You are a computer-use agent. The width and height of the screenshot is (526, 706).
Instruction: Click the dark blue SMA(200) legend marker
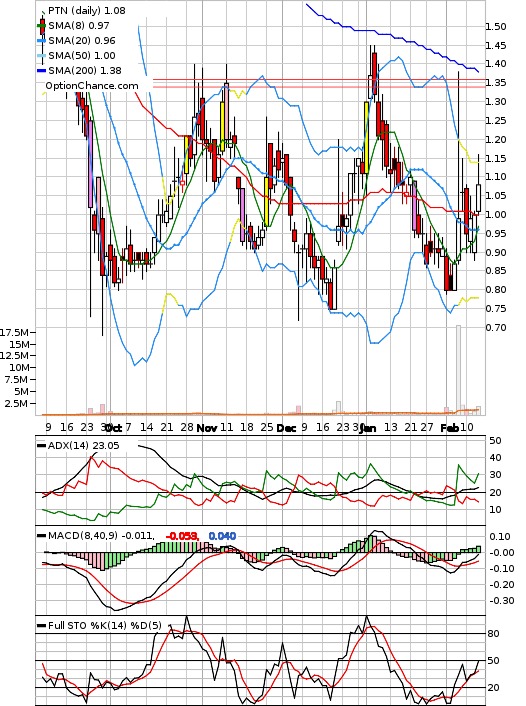coord(42,71)
